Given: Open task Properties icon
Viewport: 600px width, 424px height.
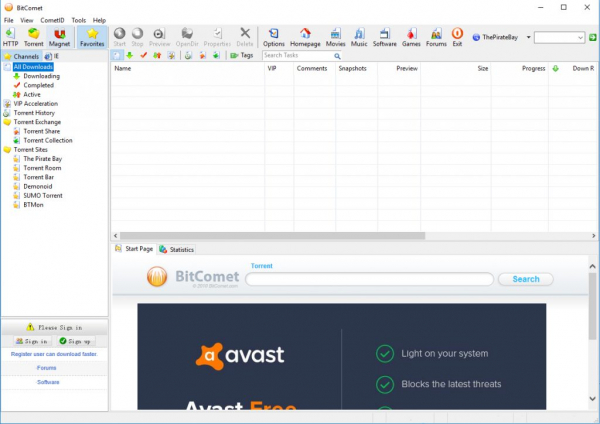Looking at the screenshot, I should 217,37.
